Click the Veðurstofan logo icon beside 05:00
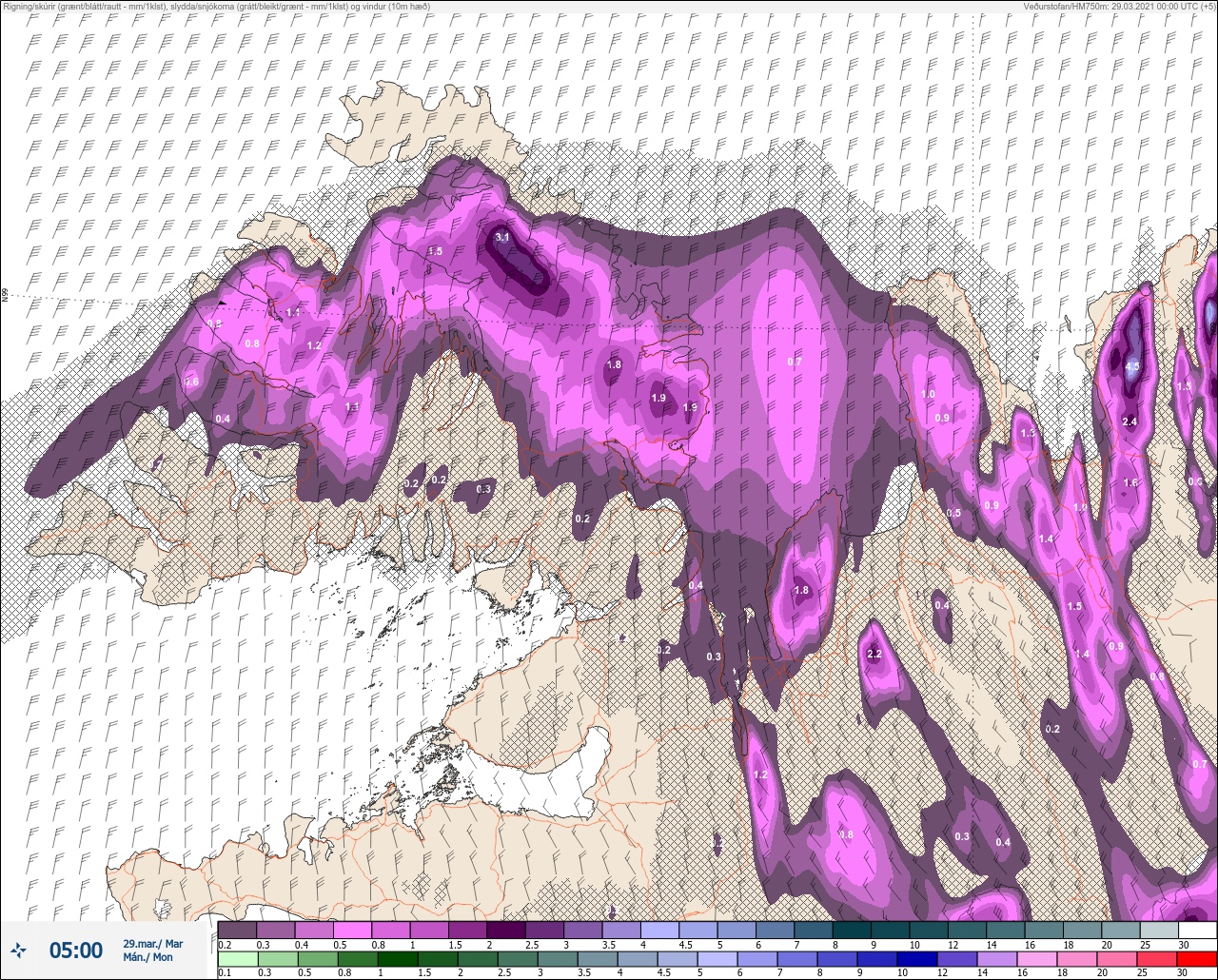The image size is (1218, 980). 19,950
